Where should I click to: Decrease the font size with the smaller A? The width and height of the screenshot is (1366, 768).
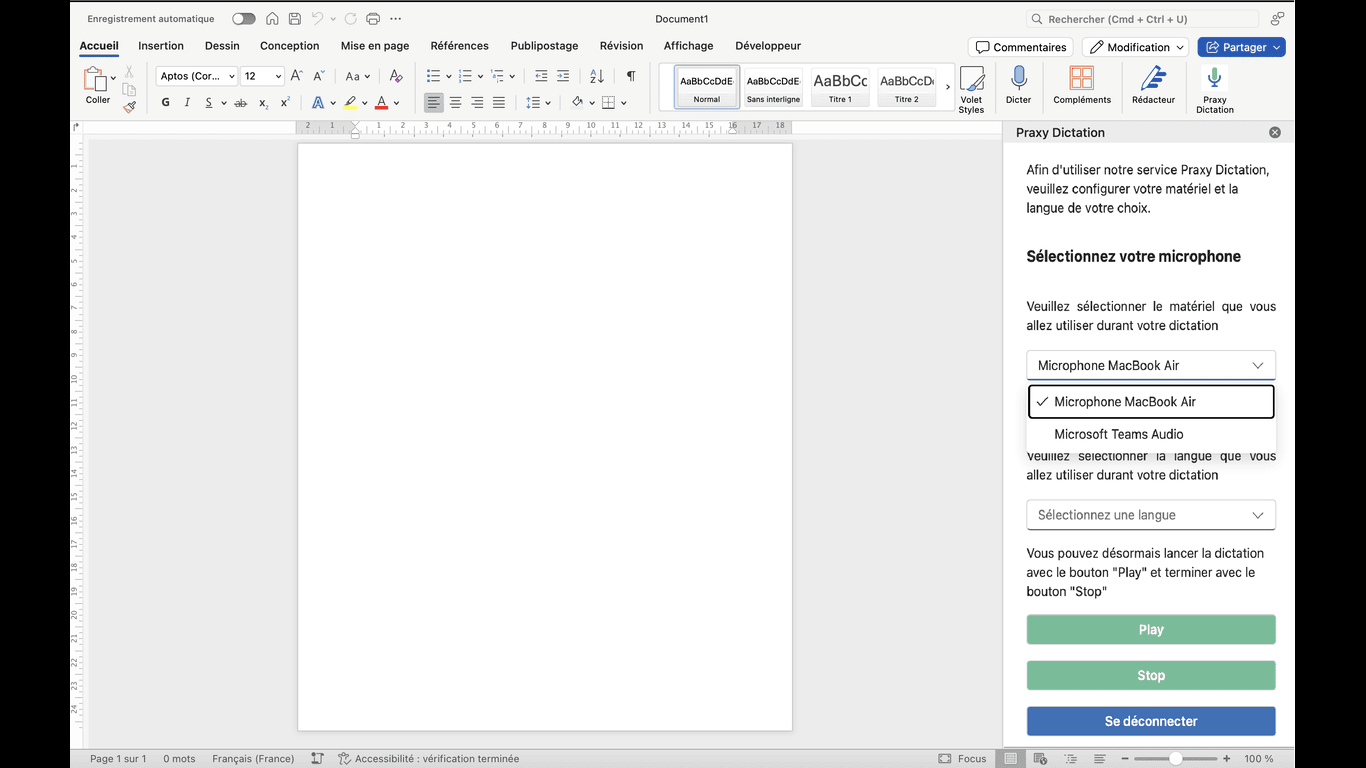tap(319, 76)
